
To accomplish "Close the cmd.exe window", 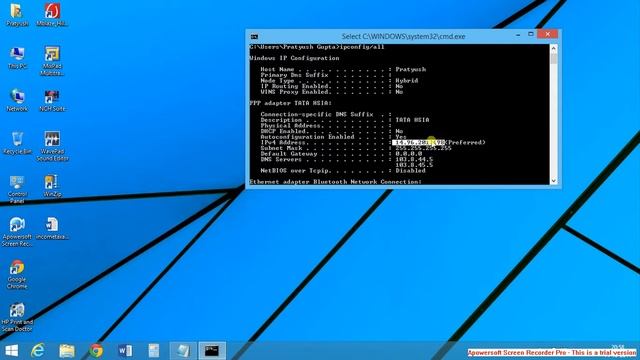I will click(547, 34).
